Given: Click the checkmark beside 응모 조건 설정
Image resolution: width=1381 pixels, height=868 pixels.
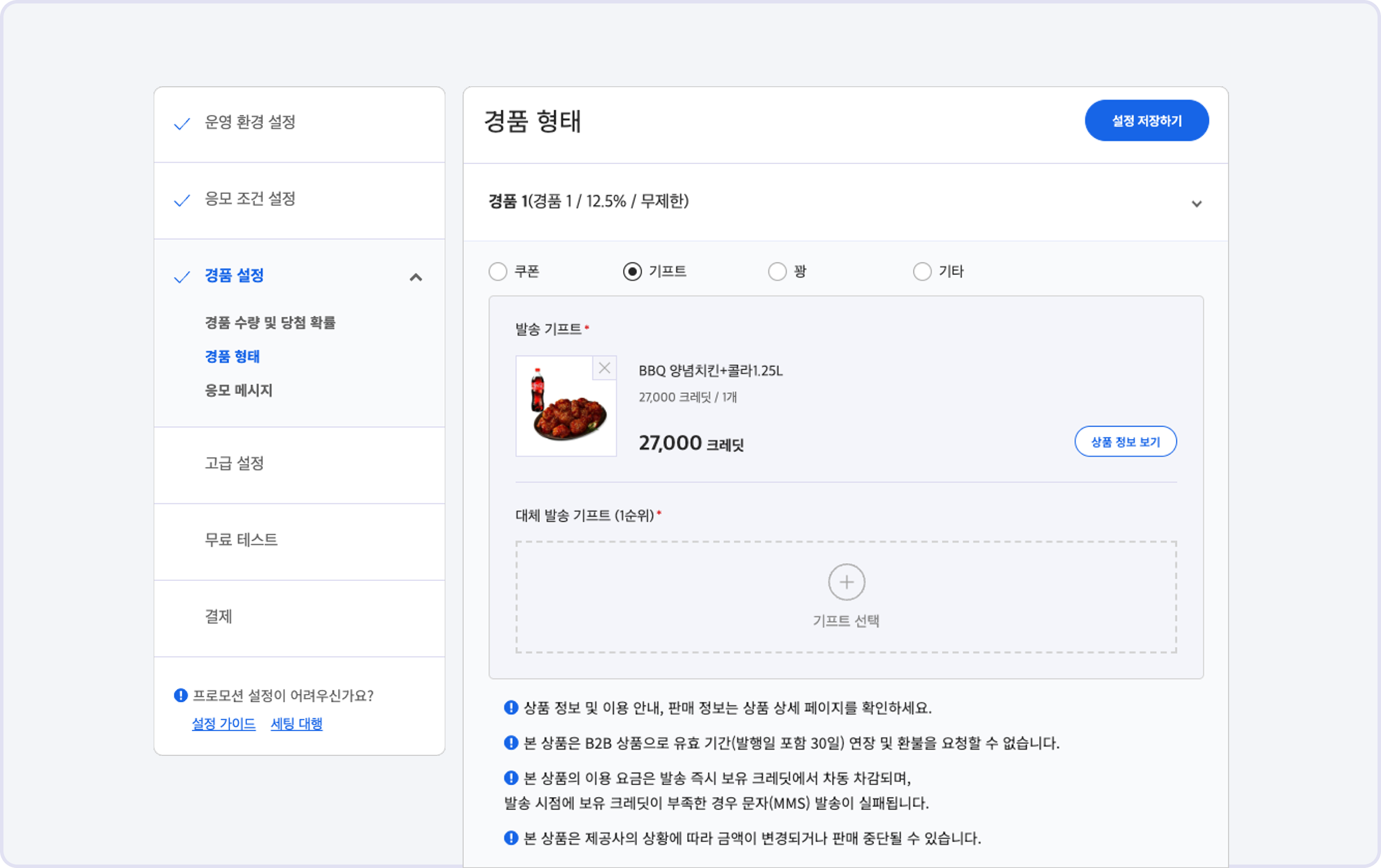Looking at the screenshot, I should [182, 200].
